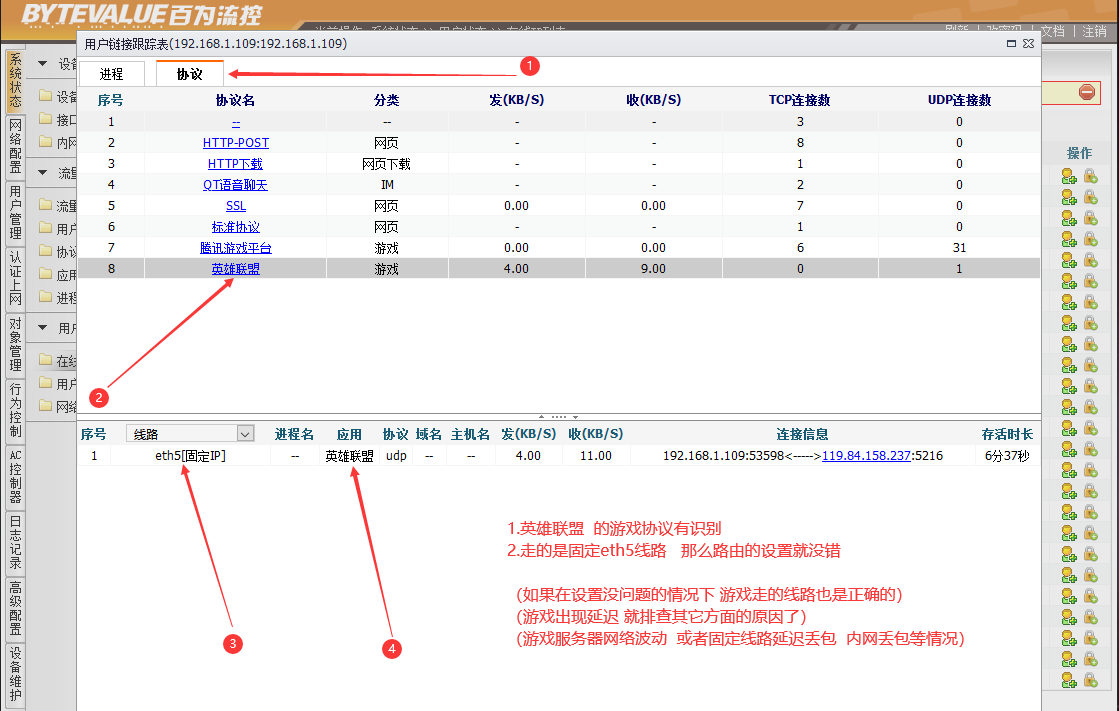Viewport: 1119px width, 711px height.
Task: Open the 文档 link in the header
Action: 1052,31
